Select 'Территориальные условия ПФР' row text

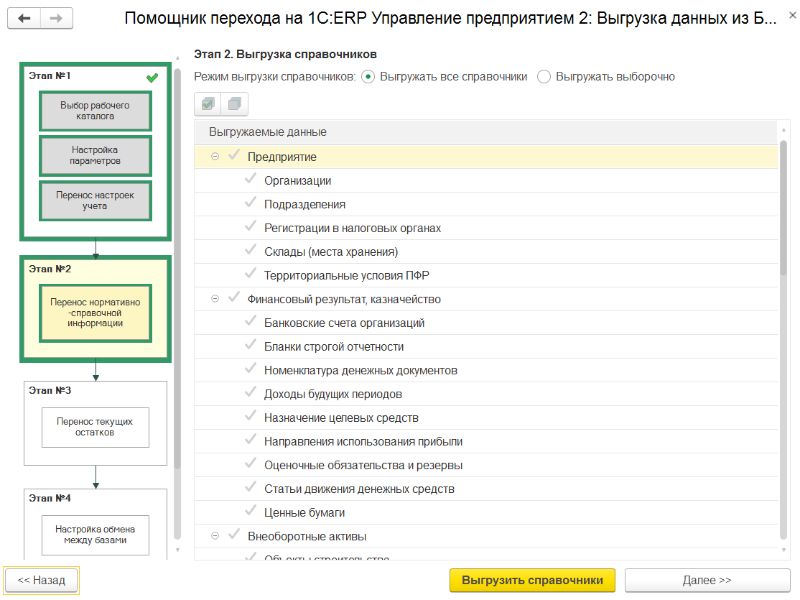tap(346, 276)
